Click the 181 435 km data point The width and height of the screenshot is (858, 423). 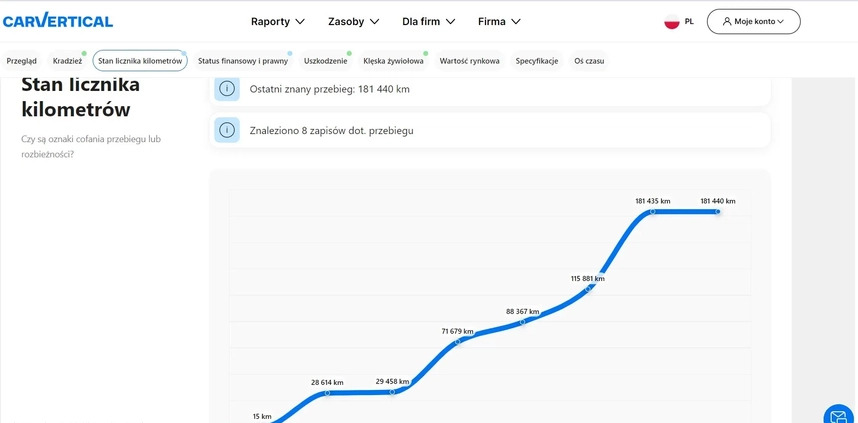click(653, 212)
